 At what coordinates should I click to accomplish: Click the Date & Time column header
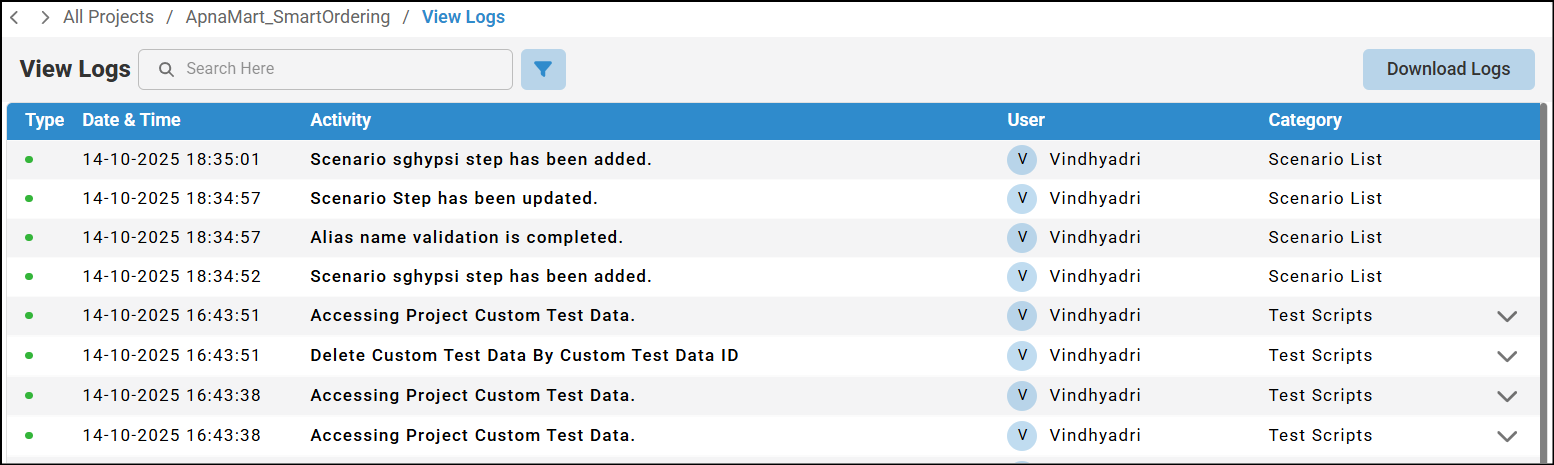pos(131,120)
